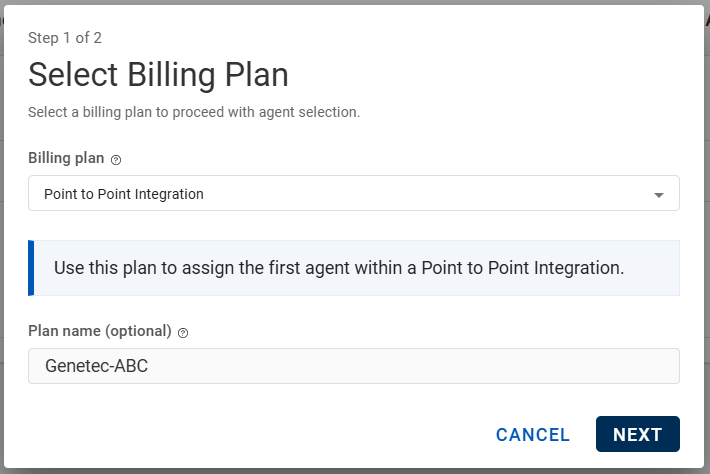Click the Select Billing Plan heading

[158, 75]
